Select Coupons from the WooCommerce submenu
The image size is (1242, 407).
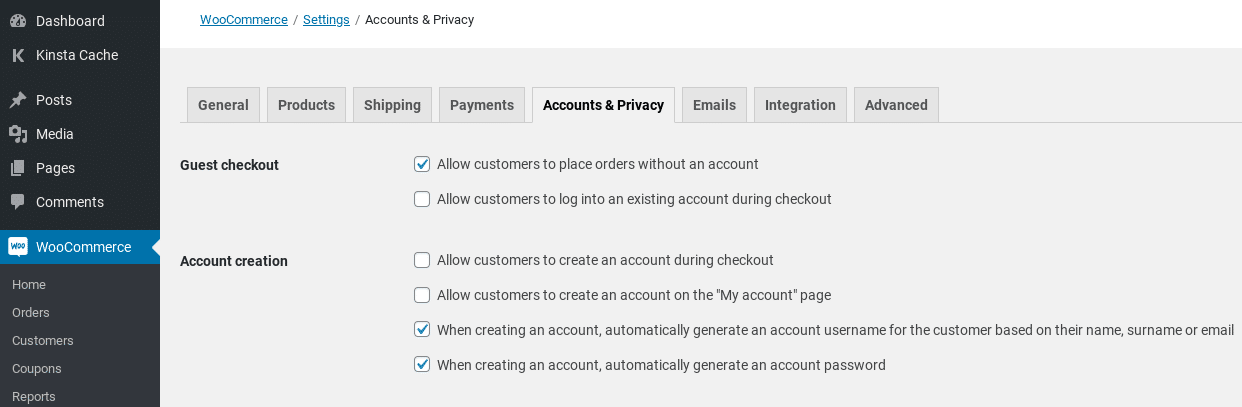tap(36, 369)
